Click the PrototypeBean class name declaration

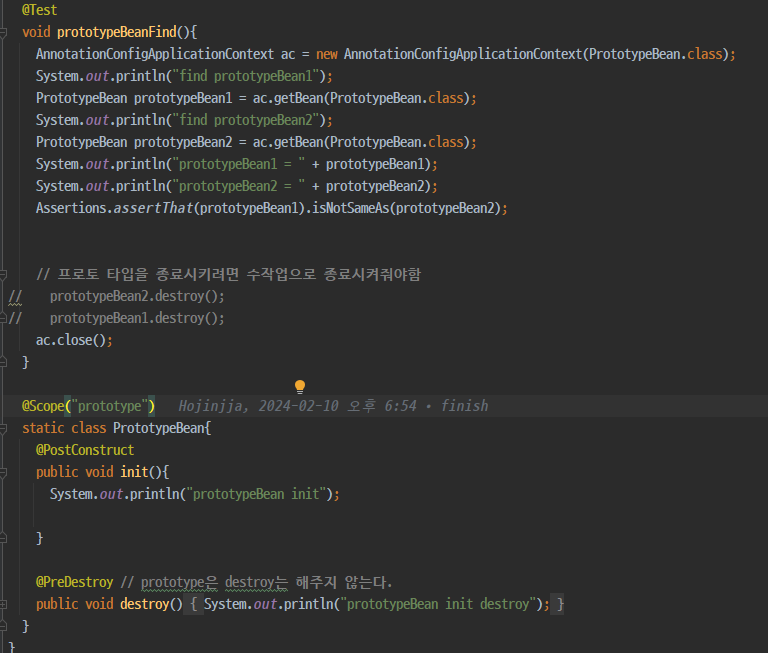159,428
